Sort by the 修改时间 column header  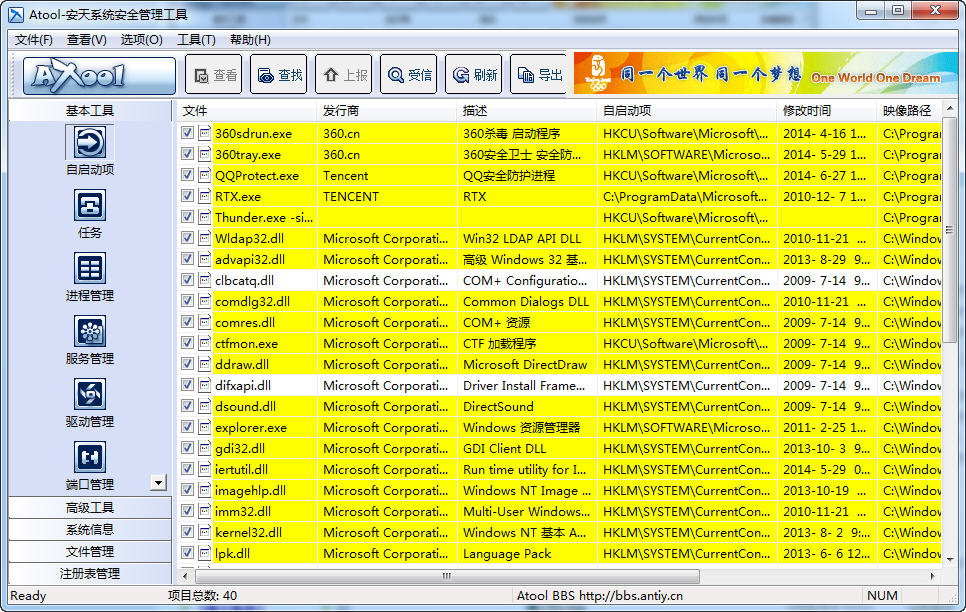(827, 111)
